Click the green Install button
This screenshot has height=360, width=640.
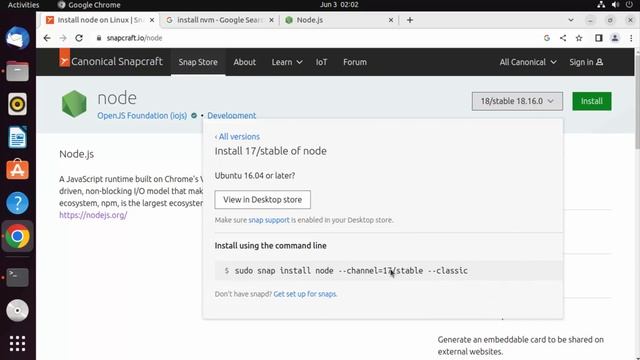592,101
